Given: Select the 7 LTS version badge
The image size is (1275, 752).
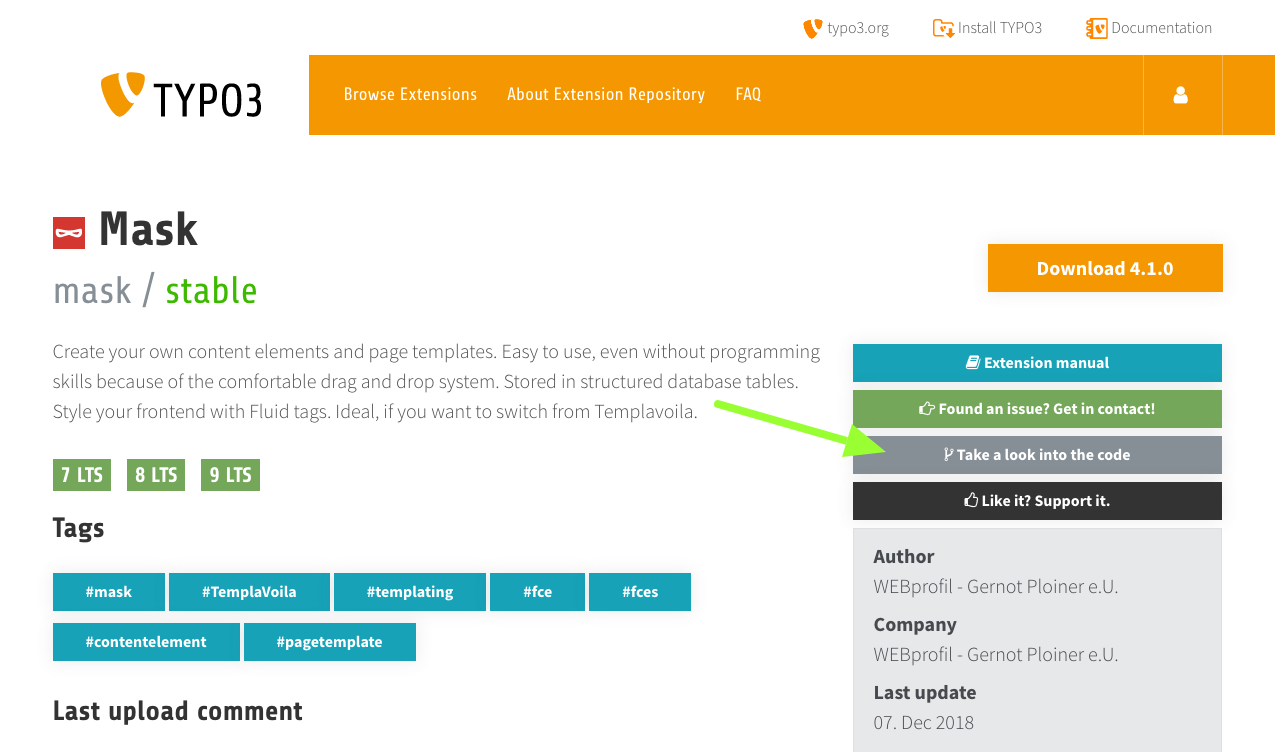Looking at the screenshot, I should click(x=82, y=475).
